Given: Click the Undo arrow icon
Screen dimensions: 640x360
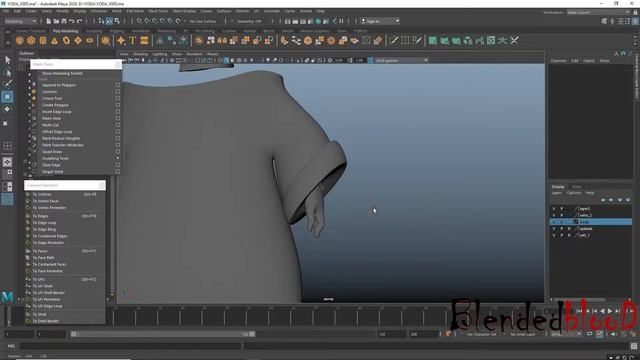Looking at the screenshot, I should (72, 21).
